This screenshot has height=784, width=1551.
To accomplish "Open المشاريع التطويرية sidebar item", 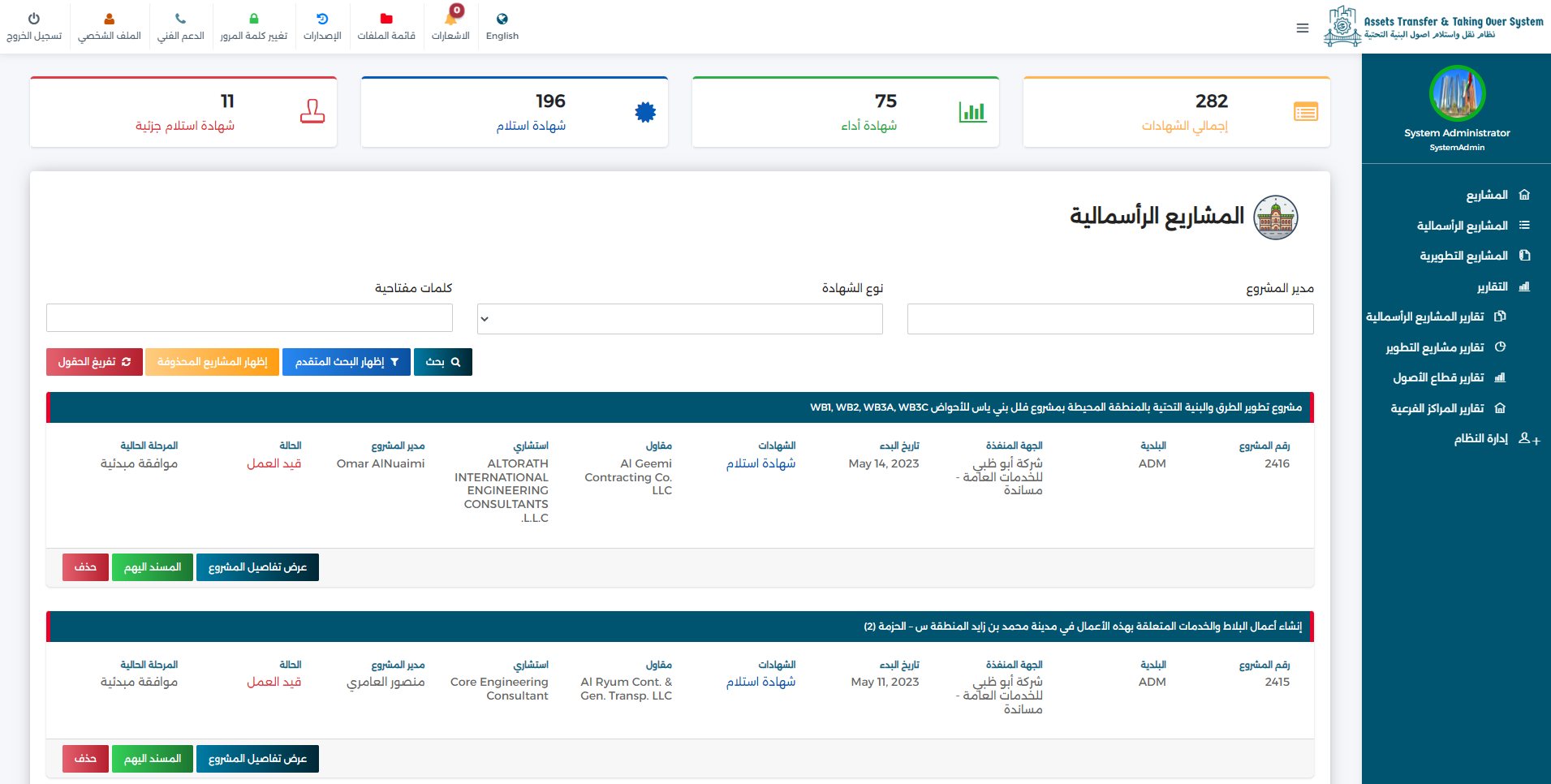I will [x=1463, y=256].
